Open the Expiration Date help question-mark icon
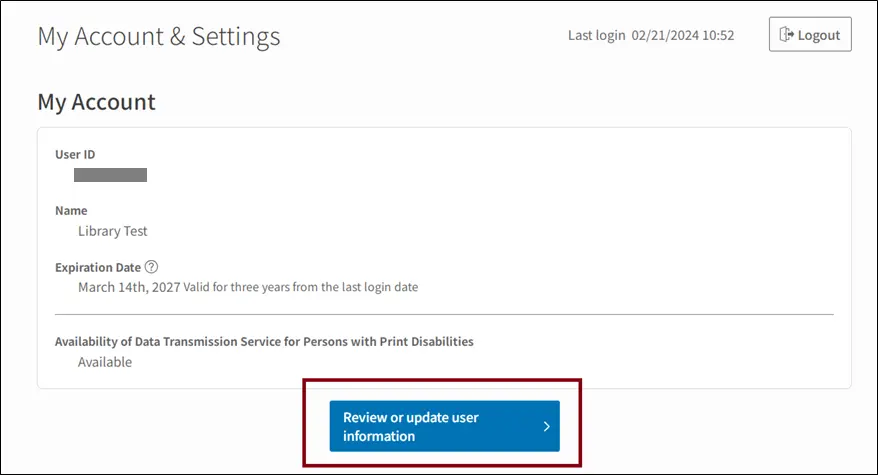This screenshot has width=878, height=475. coord(151,267)
